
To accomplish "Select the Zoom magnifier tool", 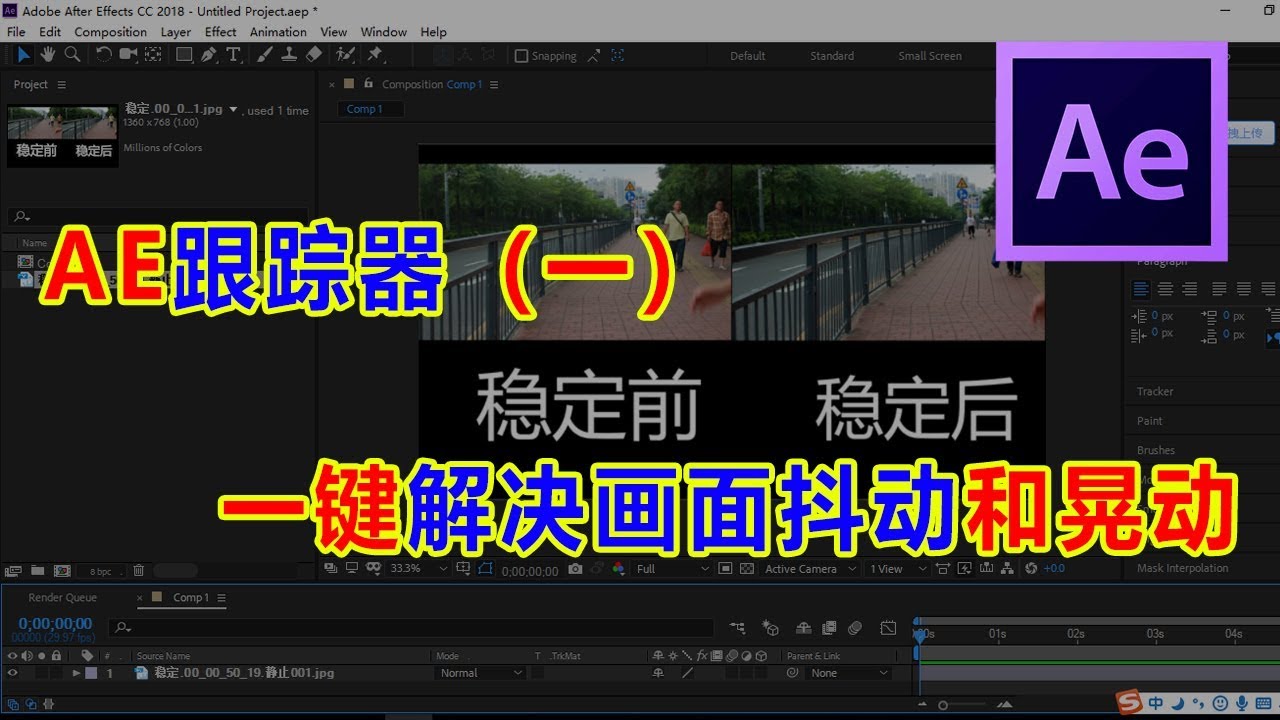I will [x=72, y=55].
